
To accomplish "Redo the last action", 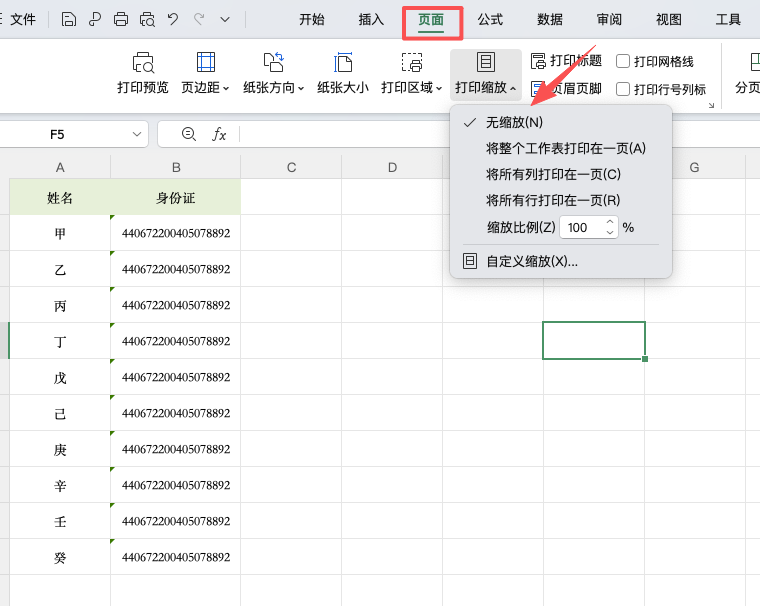I will pyautogui.click(x=199, y=19).
